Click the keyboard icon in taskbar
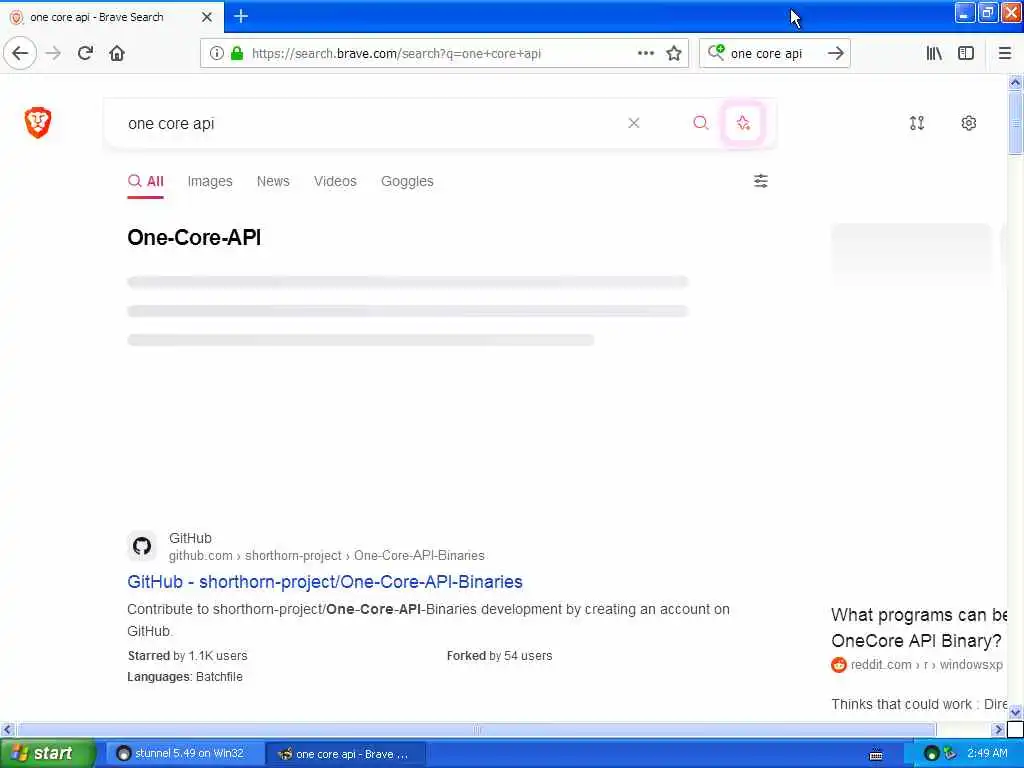Image resolution: width=1024 pixels, height=768 pixels. (x=876, y=754)
